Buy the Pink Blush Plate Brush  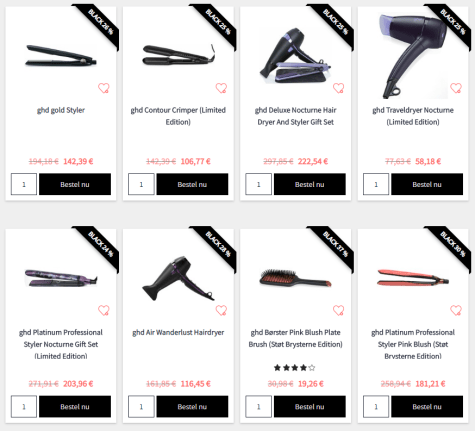pyautogui.click(x=310, y=406)
